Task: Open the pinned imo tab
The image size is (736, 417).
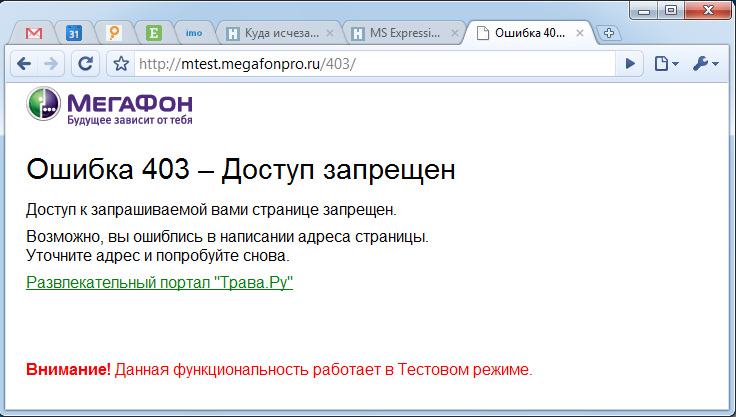Action: (x=193, y=33)
